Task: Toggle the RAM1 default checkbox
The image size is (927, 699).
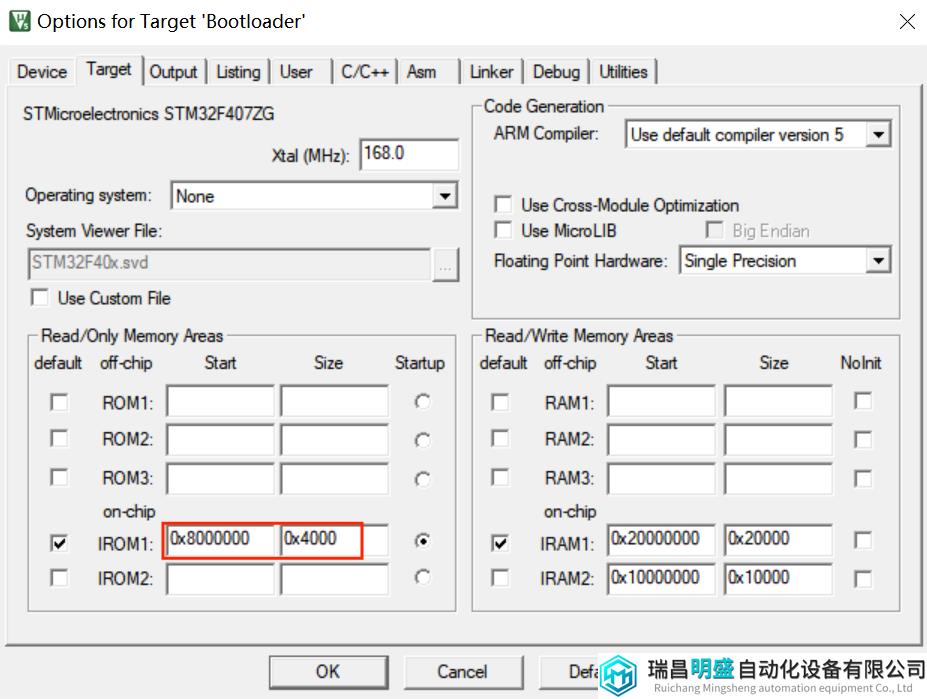Action: click(x=500, y=402)
